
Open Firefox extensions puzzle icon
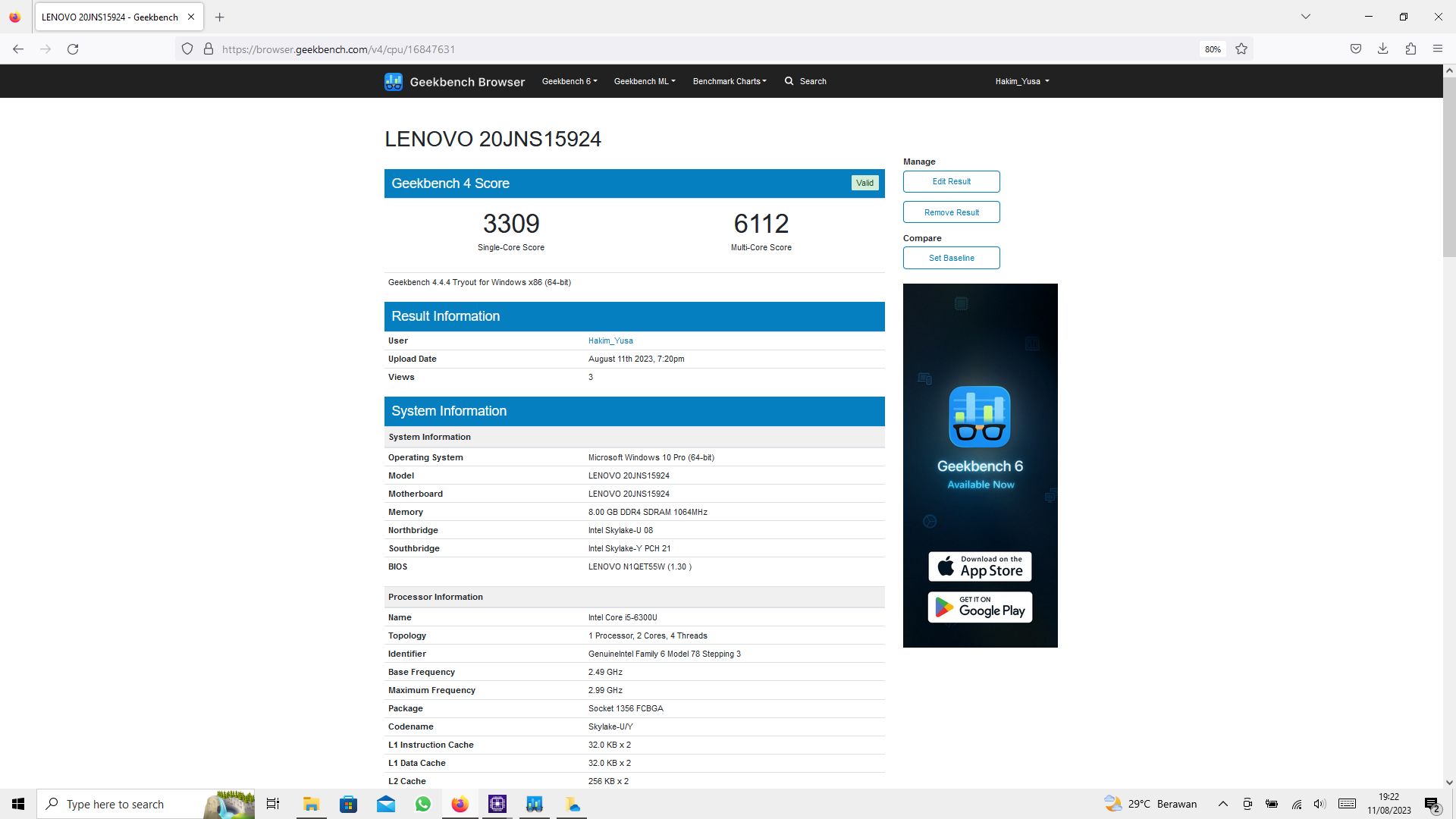point(1410,49)
